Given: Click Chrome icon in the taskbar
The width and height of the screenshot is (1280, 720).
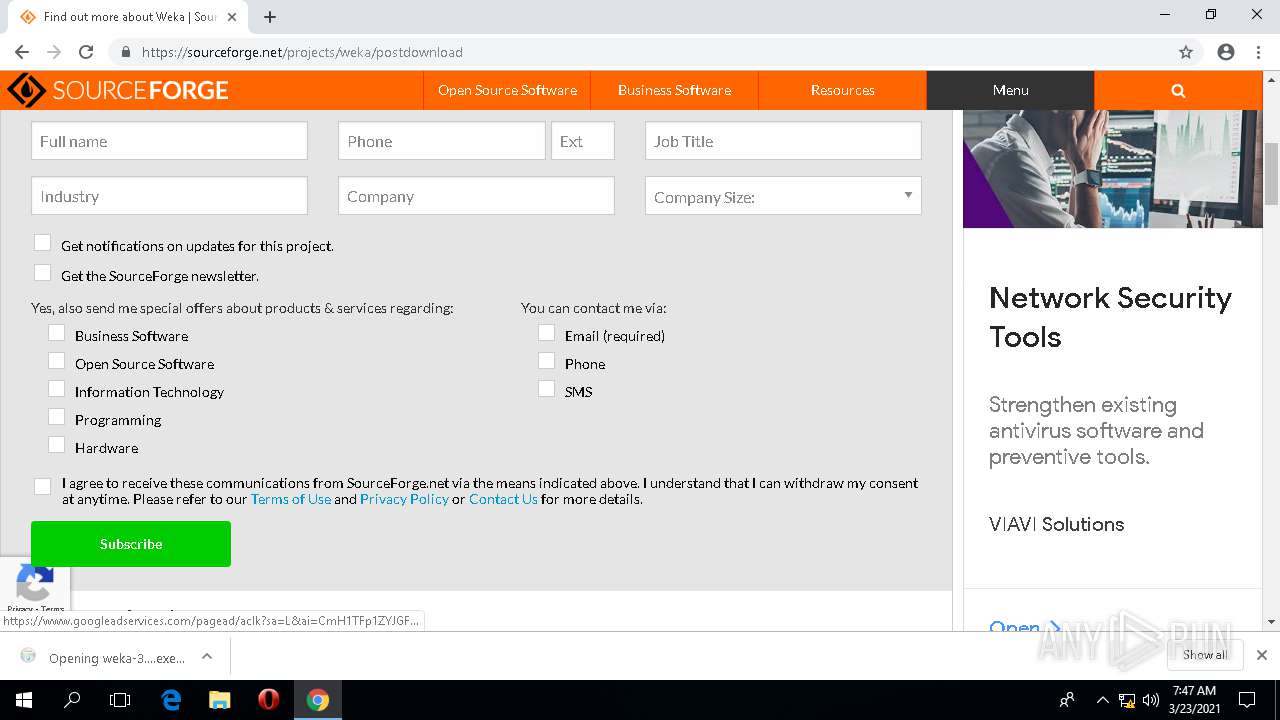Looking at the screenshot, I should click(318, 700).
